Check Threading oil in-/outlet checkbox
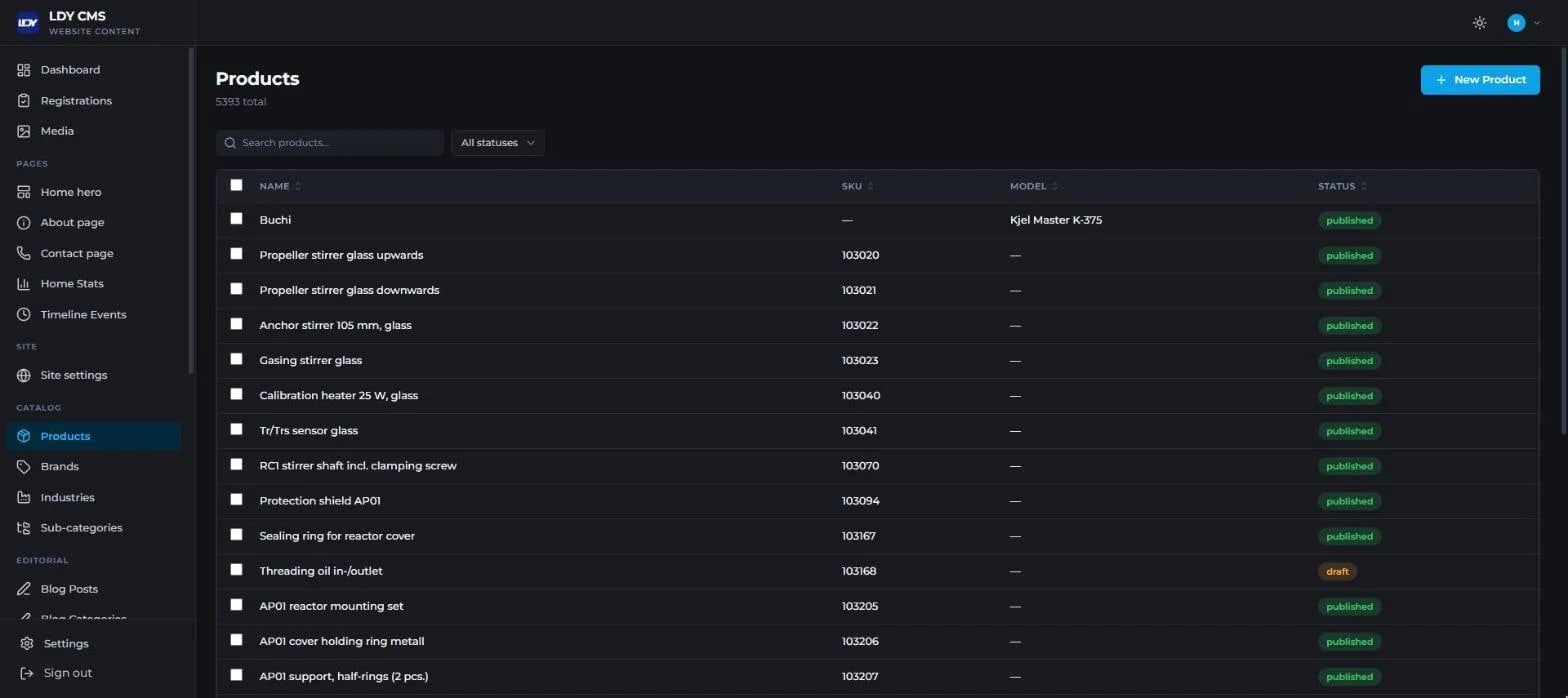This screenshot has width=1568, height=698. [236, 569]
